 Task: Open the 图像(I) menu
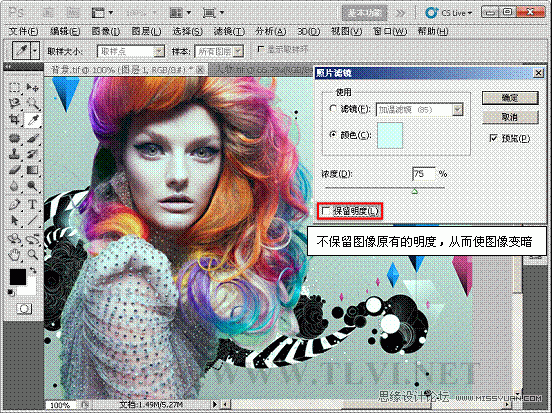(x=106, y=31)
